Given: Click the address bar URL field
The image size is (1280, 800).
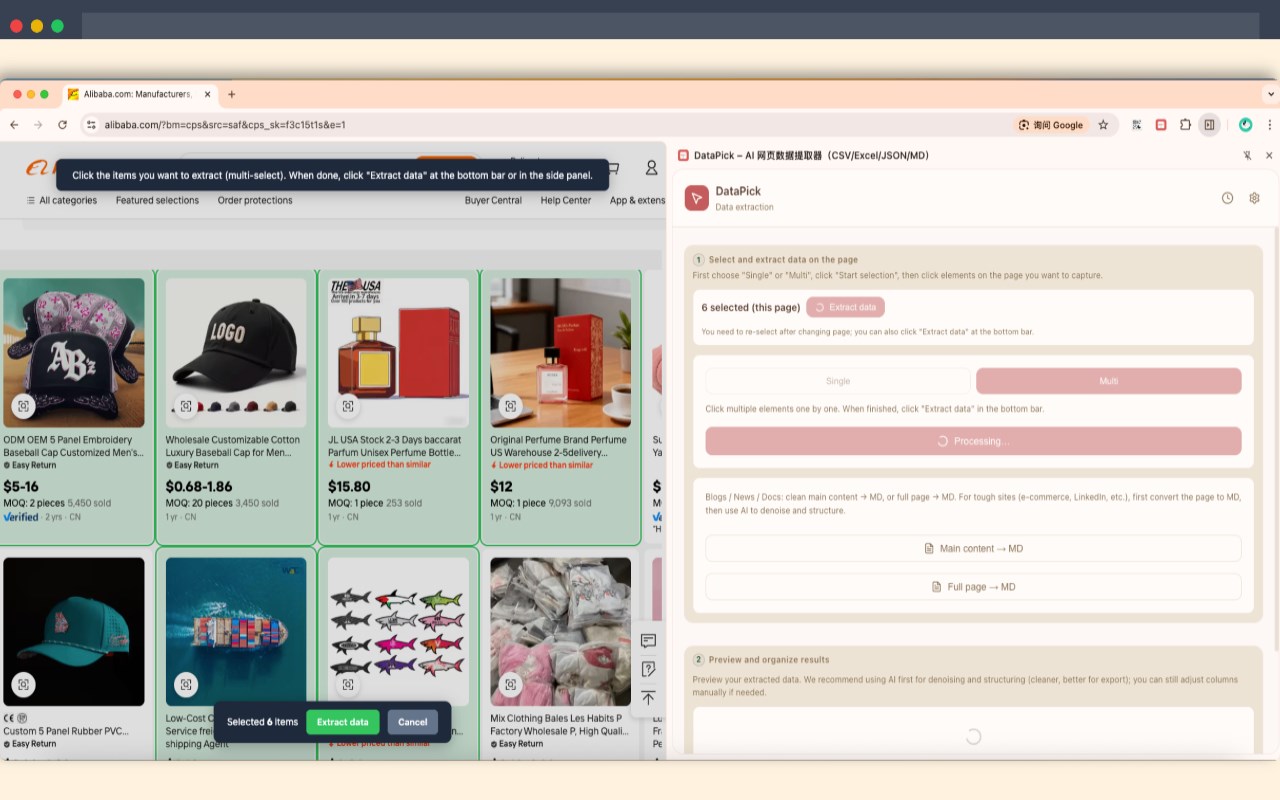Looking at the screenshot, I should coord(550,125).
